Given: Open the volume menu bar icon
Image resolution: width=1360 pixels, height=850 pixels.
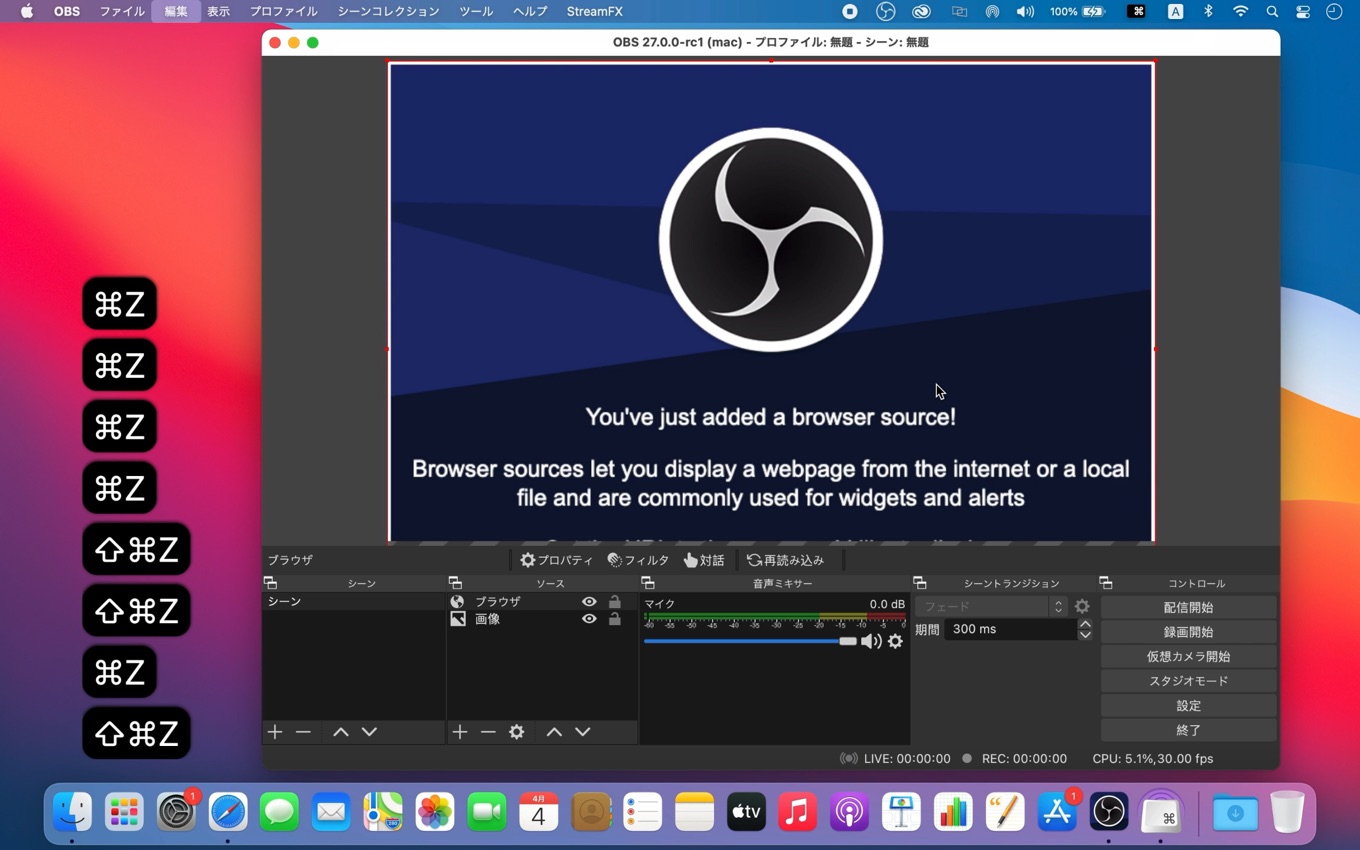Looking at the screenshot, I should [x=1025, y=11].
